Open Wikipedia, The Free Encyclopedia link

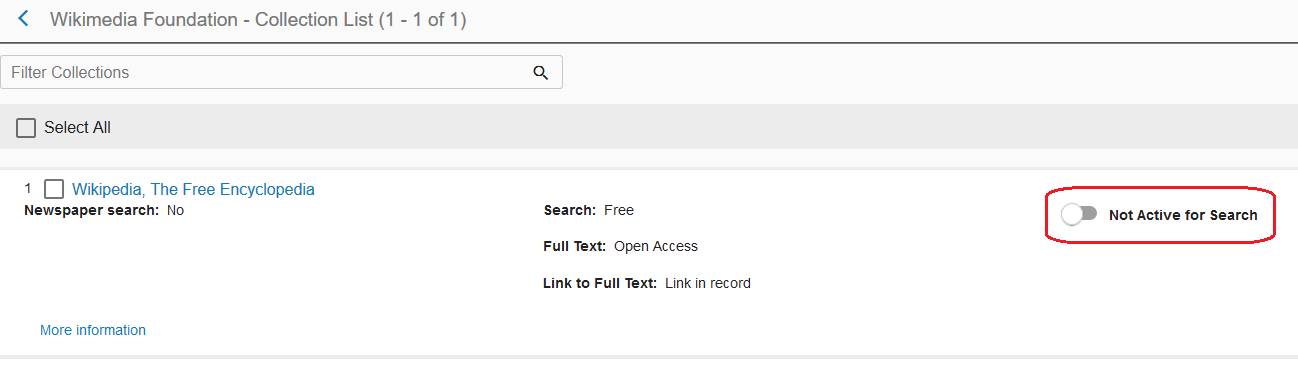193,189
